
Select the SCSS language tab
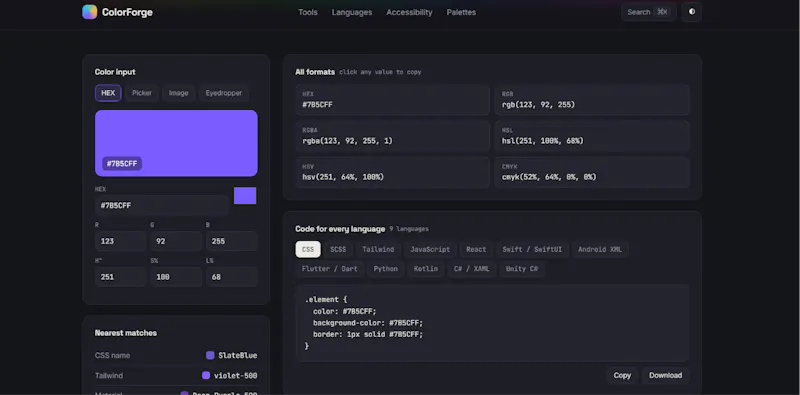pyautogui.click(x=338, y=249)
